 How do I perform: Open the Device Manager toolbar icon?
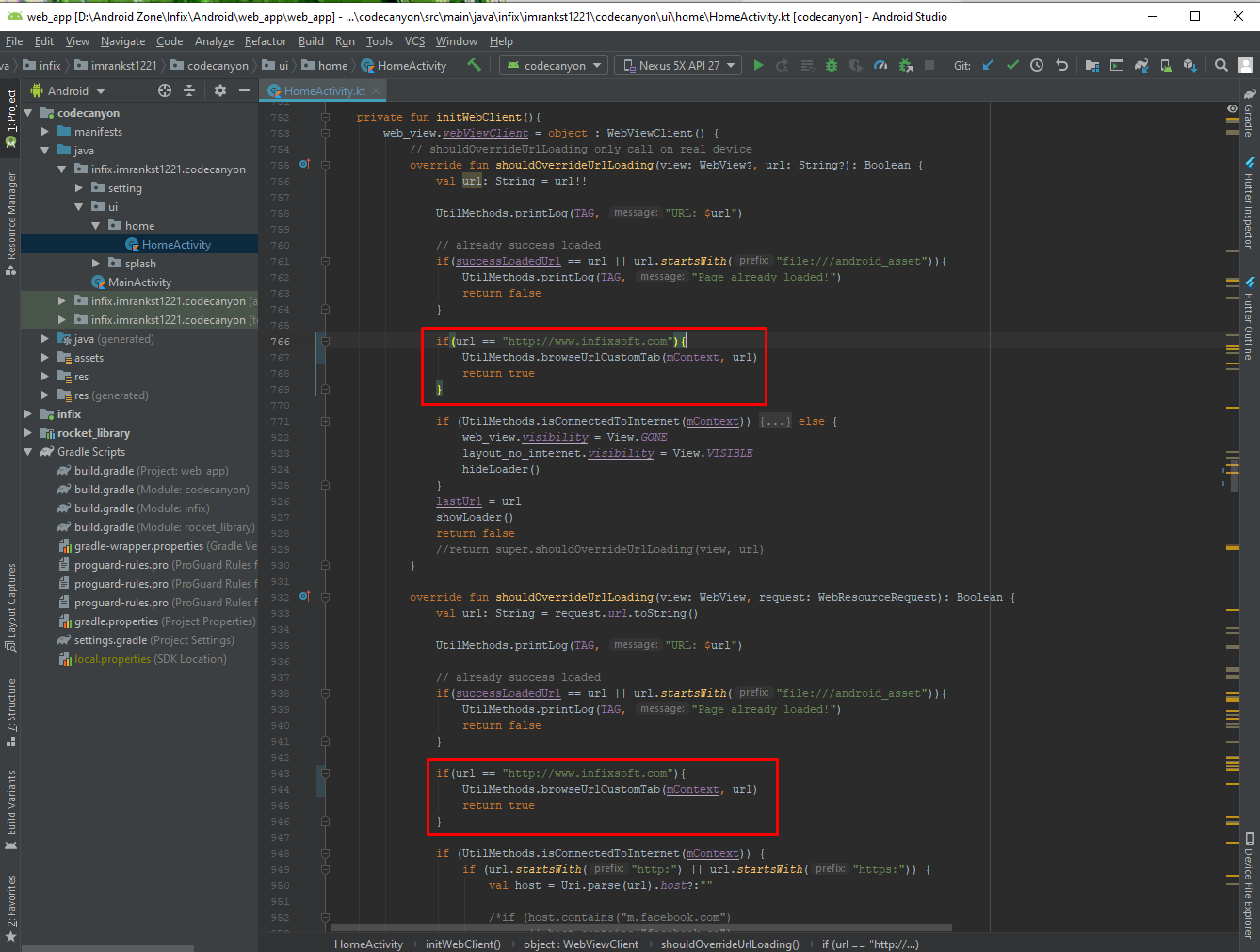tap(1166, 65)
